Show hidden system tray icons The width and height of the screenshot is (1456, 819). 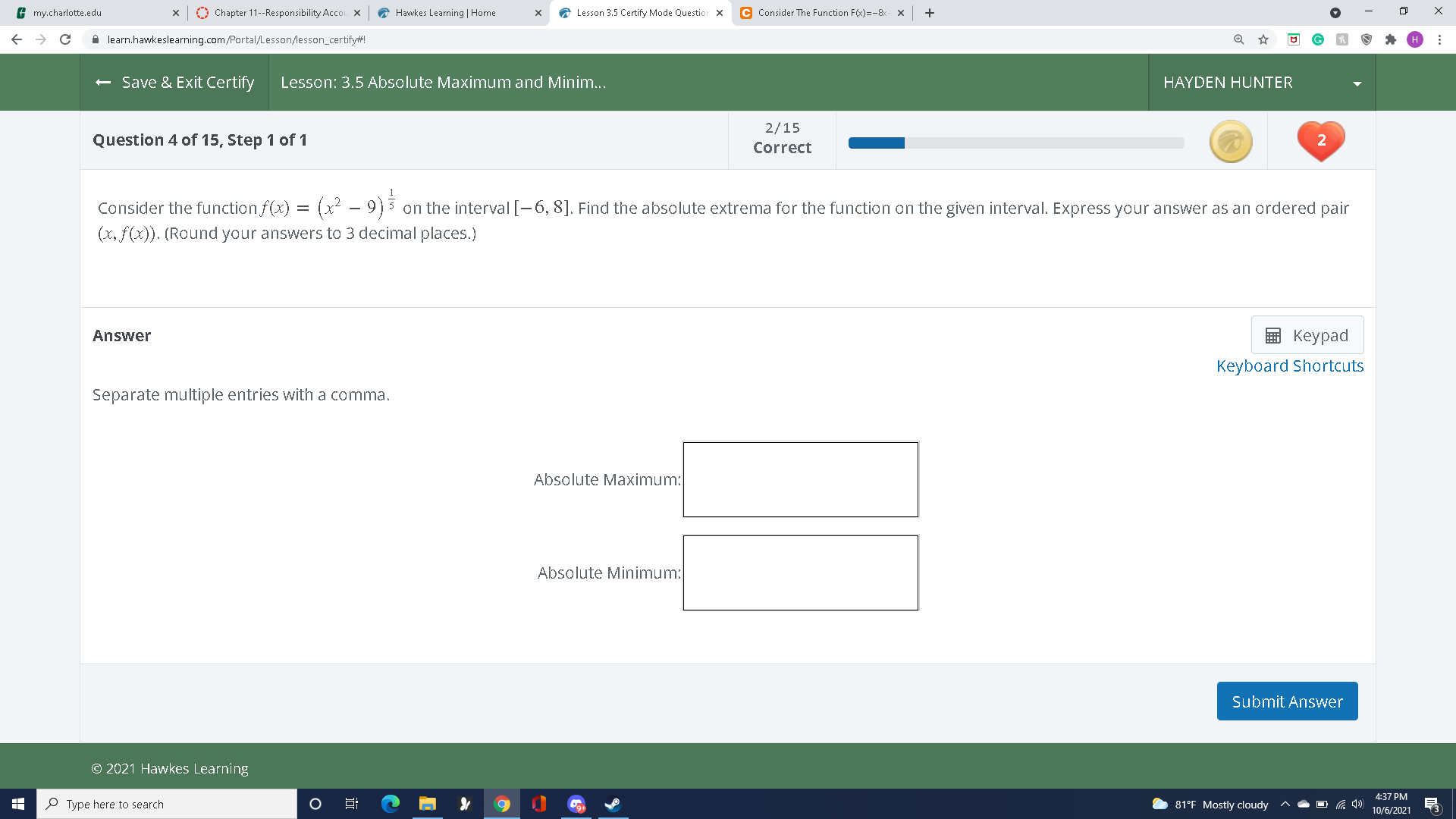click(1285, 804)
